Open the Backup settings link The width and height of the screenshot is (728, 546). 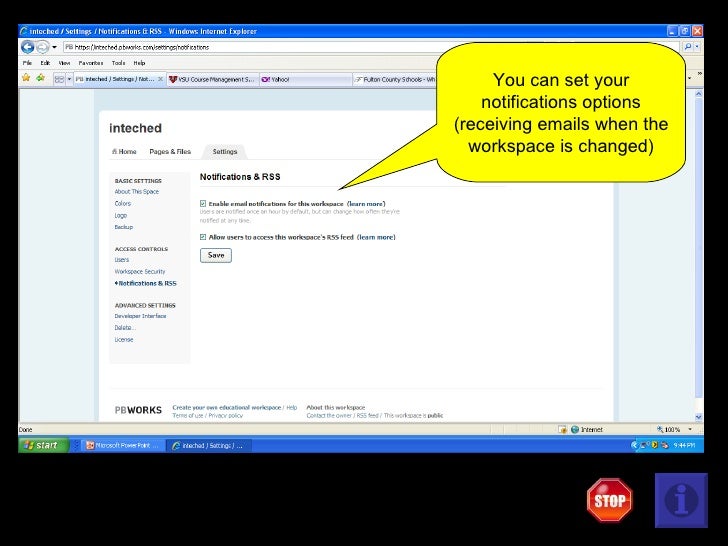(x=124, y=227)
